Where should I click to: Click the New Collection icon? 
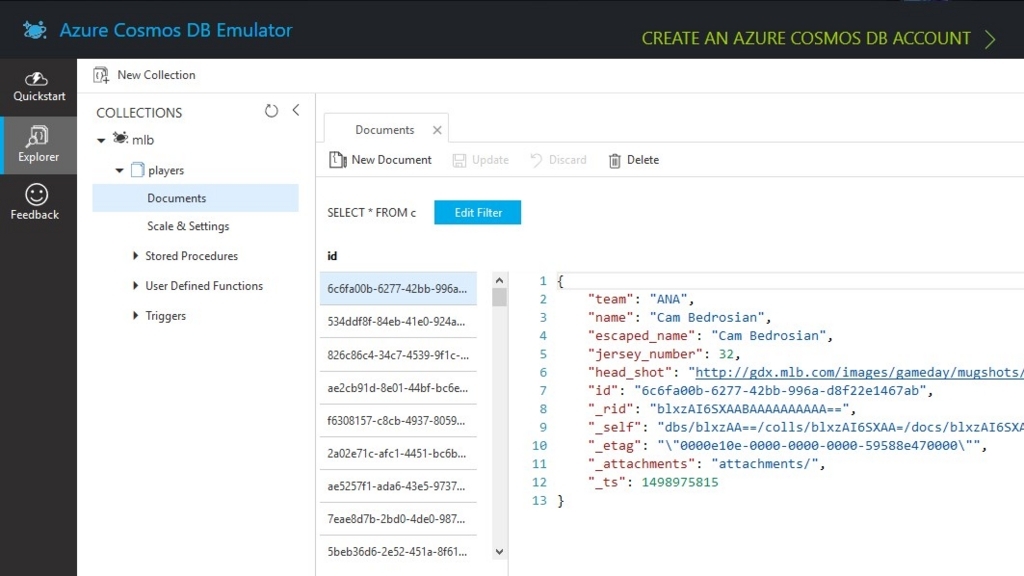point(101,75)
